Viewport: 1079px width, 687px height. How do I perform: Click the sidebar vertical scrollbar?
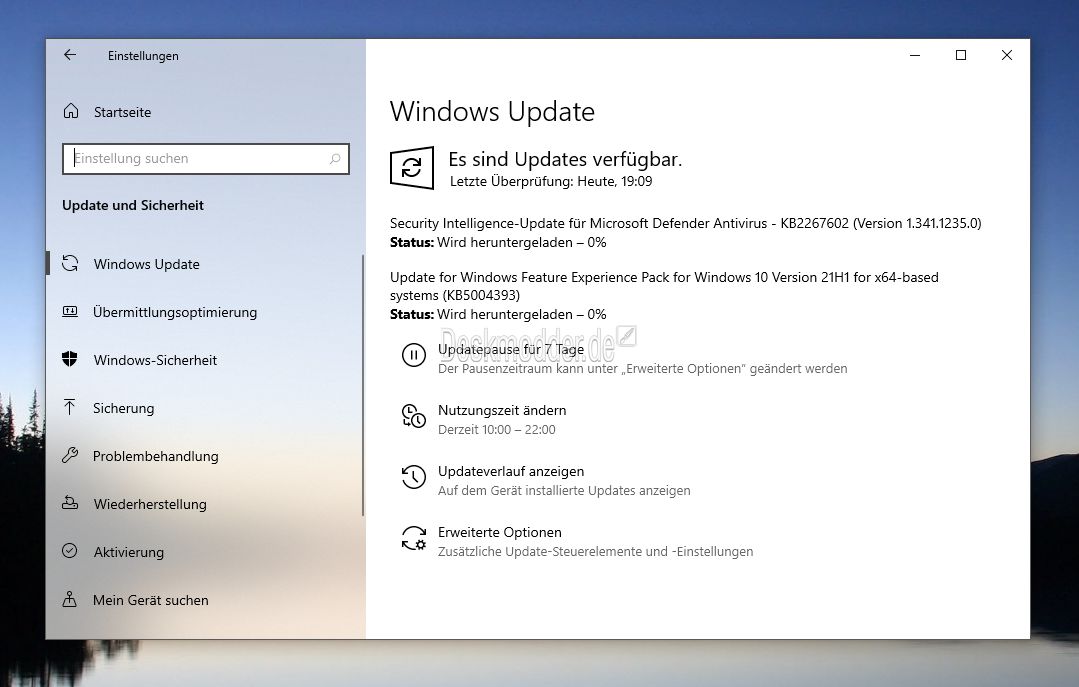coord(363,385)
